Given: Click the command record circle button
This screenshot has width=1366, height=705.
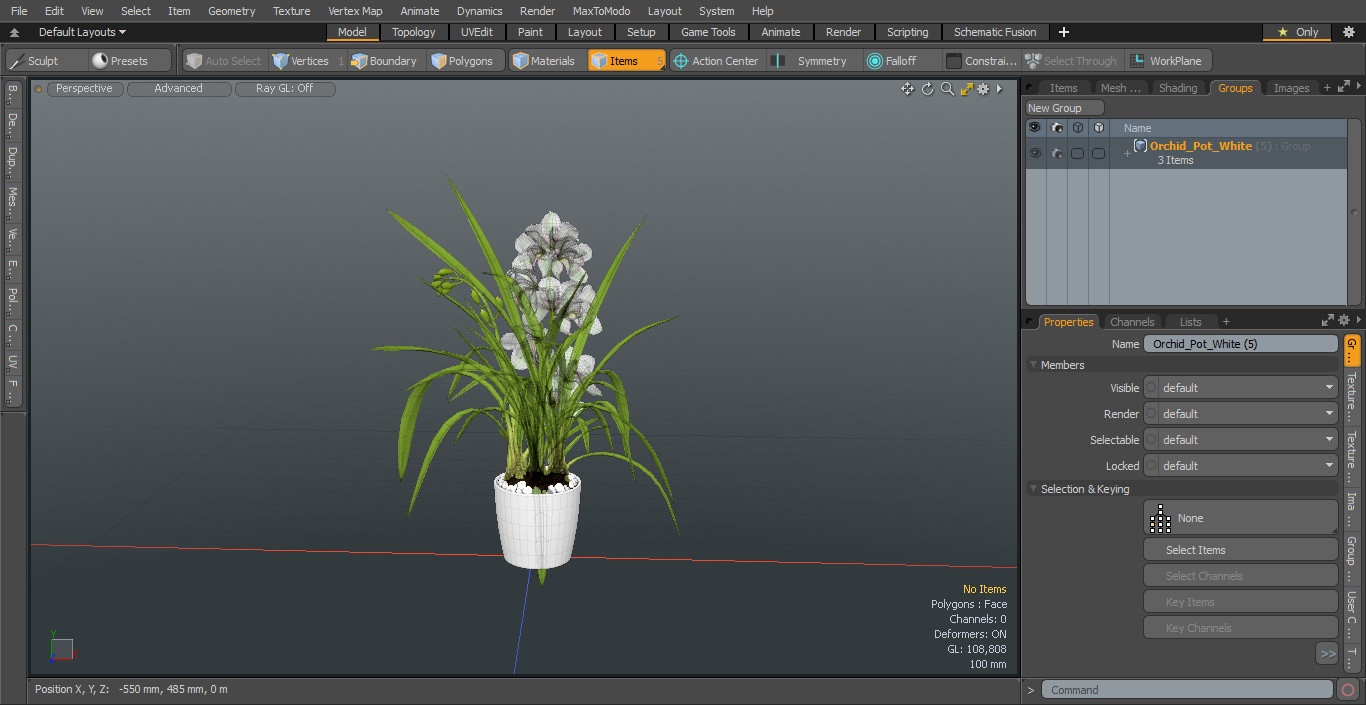Looking at the screenshot, I should 1348,690.
